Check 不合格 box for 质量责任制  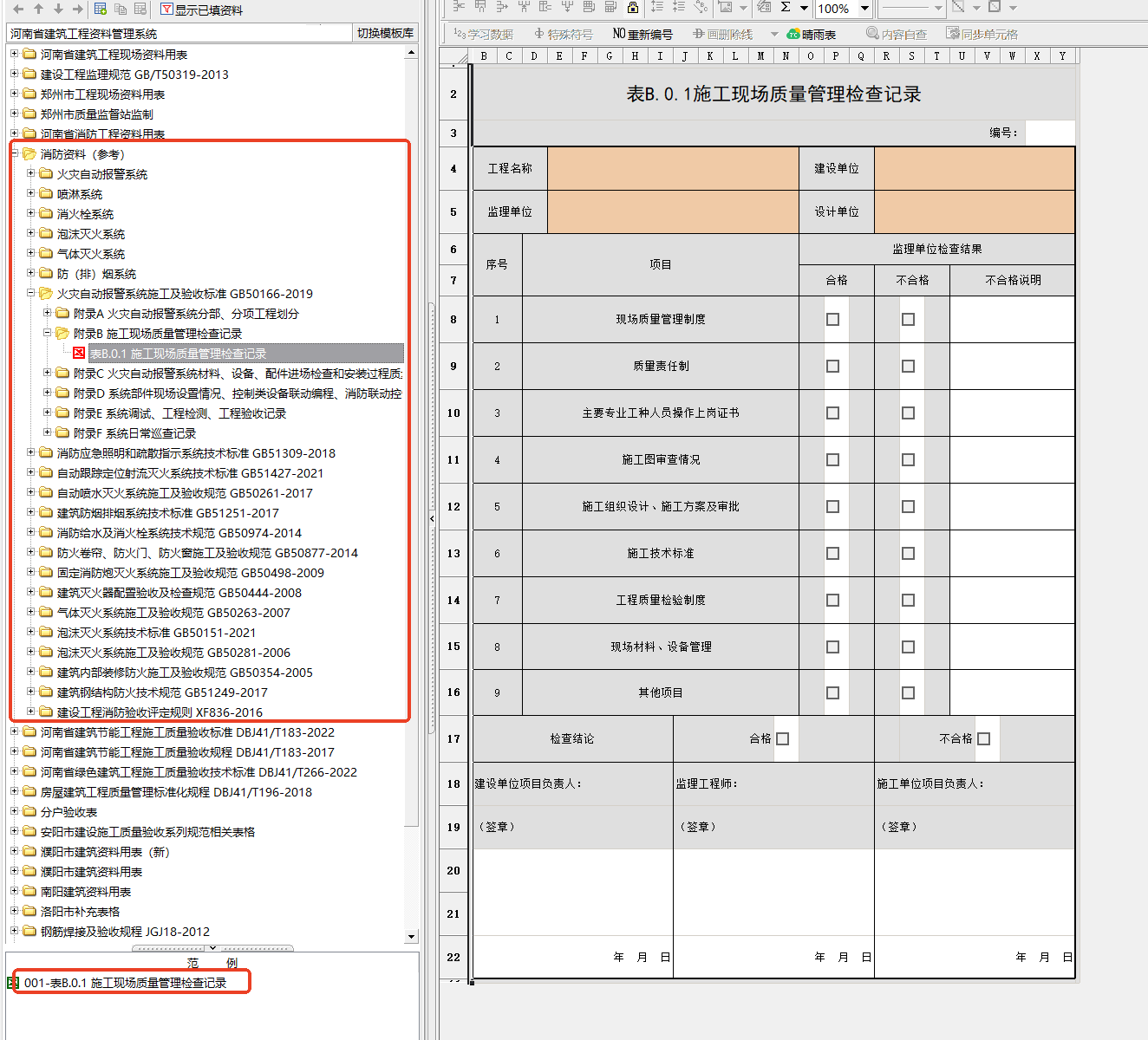point(908,367)
